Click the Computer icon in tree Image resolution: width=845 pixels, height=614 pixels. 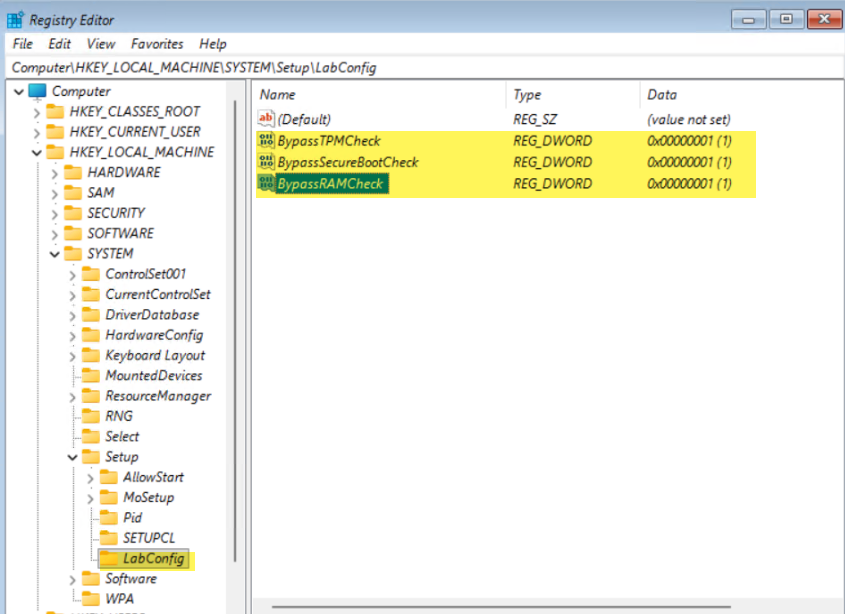point(38,91)
